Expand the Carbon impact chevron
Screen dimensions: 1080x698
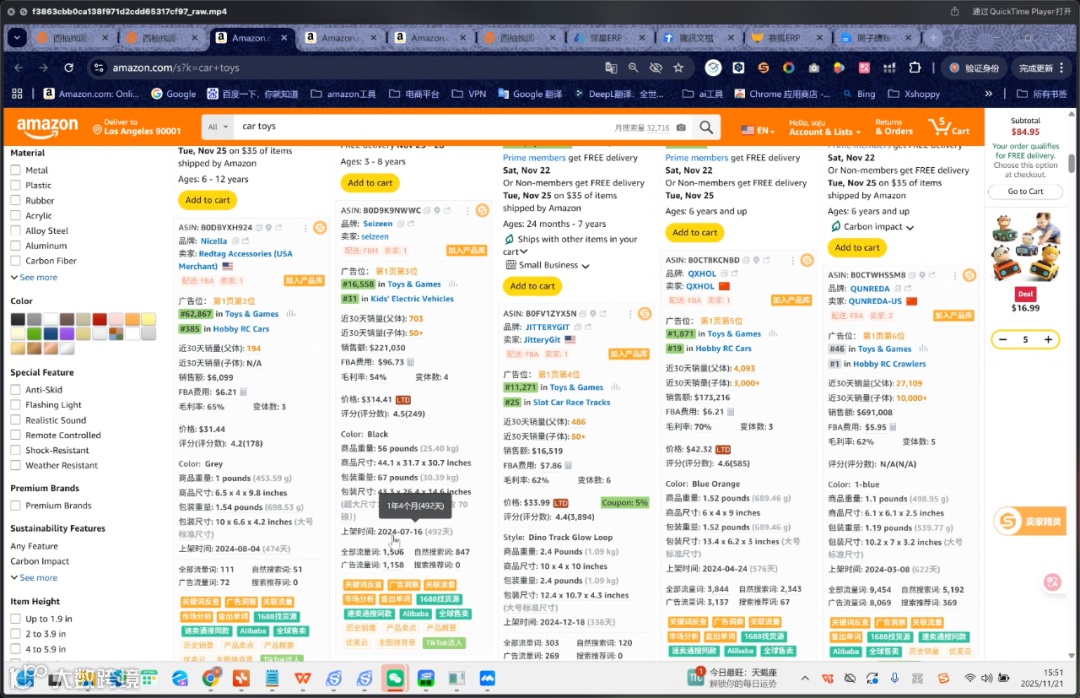910,227
